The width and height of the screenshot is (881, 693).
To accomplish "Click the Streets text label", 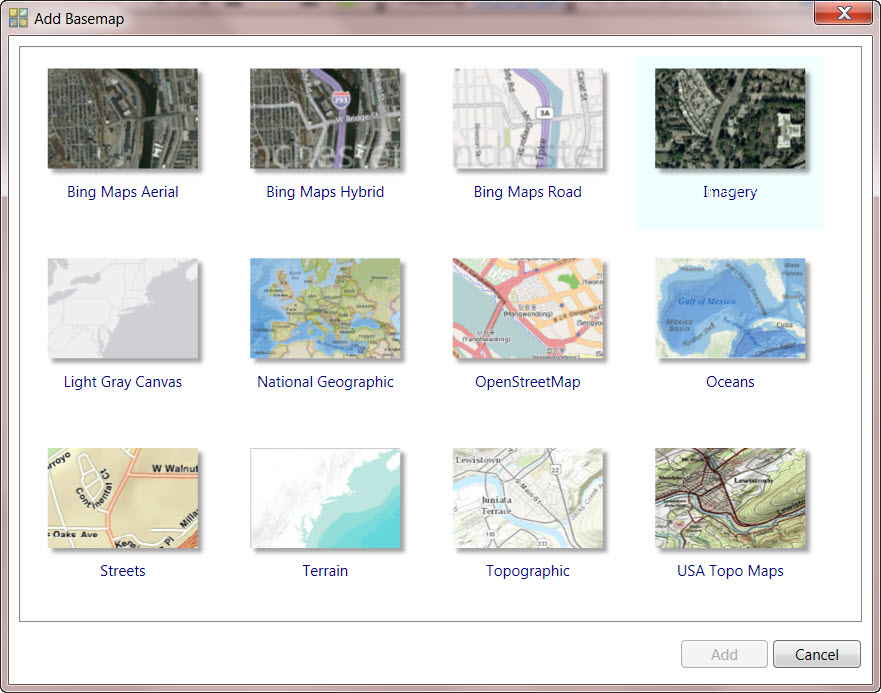I will [122, 571].
